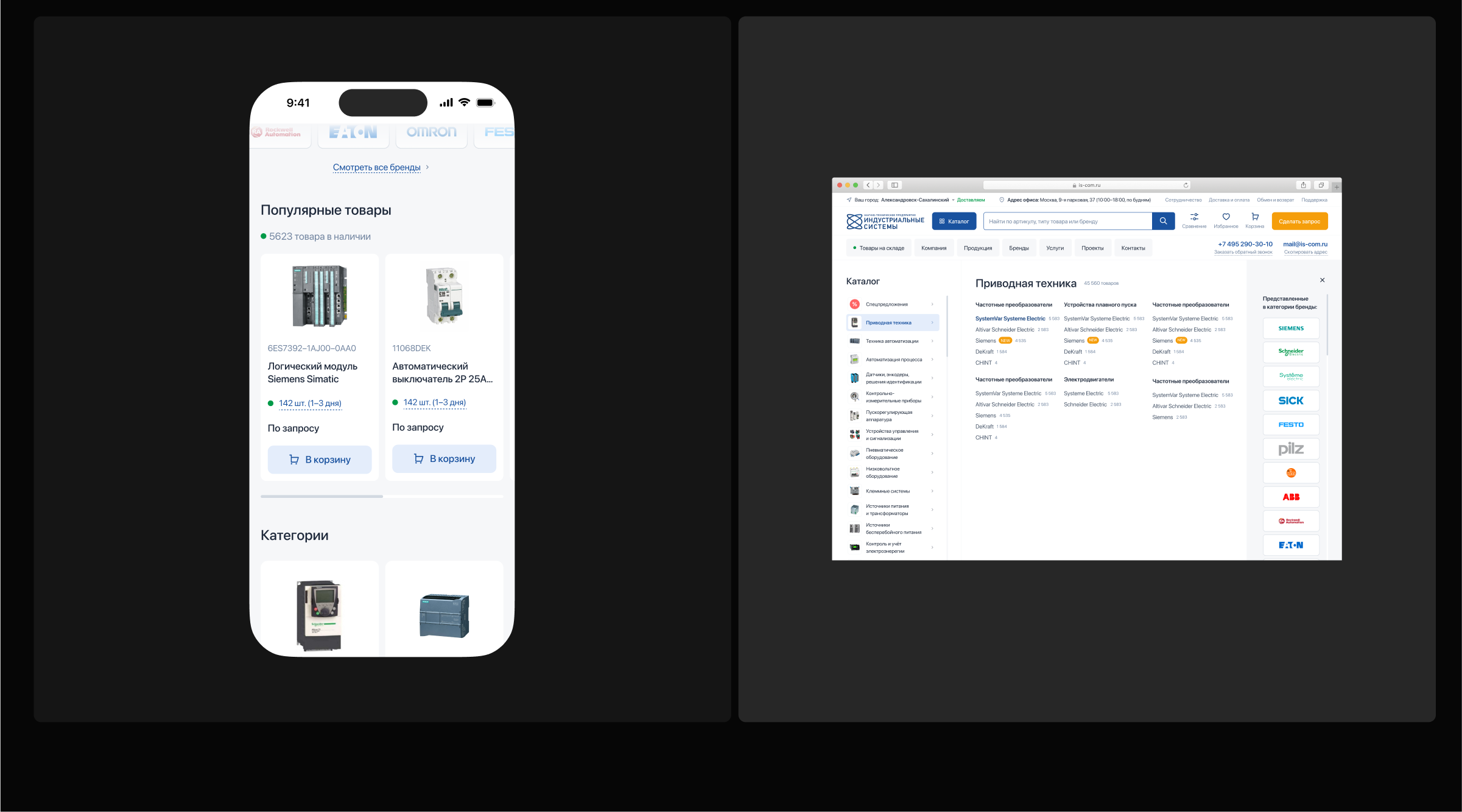1462x812 pixels.
Task: Open the Контакты menu item
Action: coord(1133,248)
